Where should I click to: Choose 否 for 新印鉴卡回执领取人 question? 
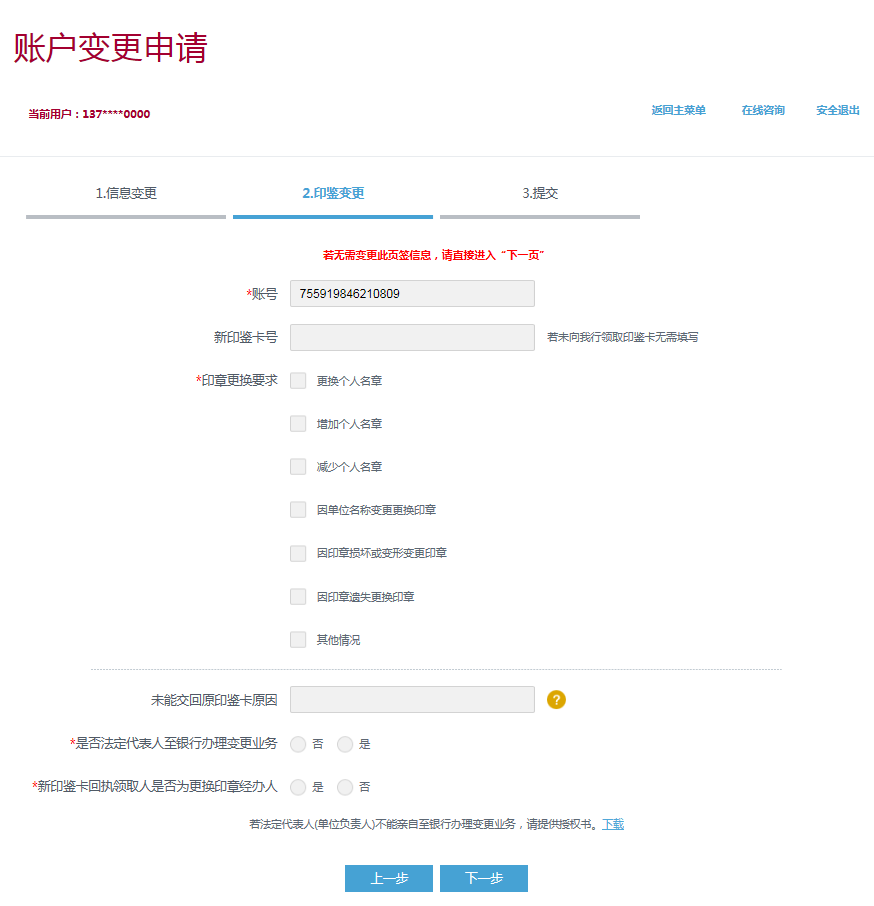[345, 787]
